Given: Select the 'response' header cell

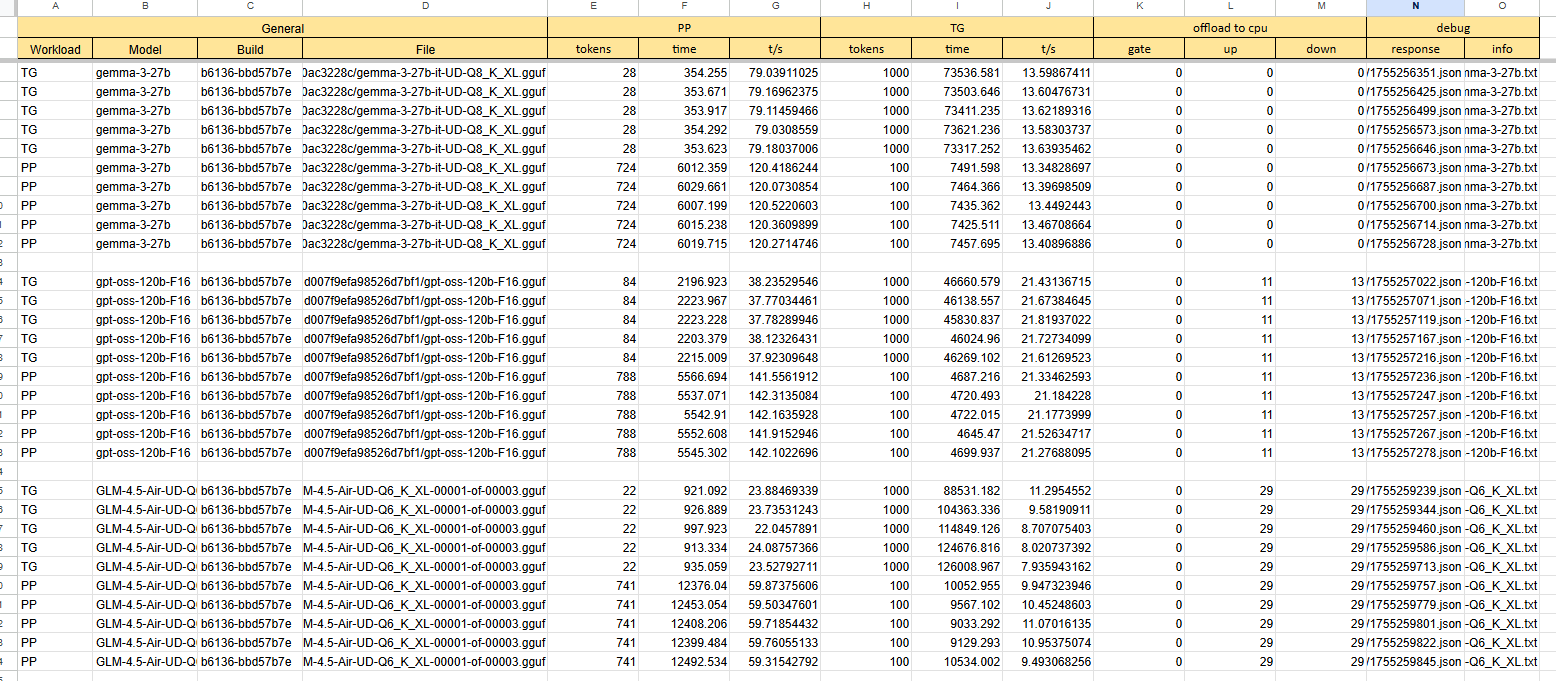Looking at the screenshot, I should 1415,49.
